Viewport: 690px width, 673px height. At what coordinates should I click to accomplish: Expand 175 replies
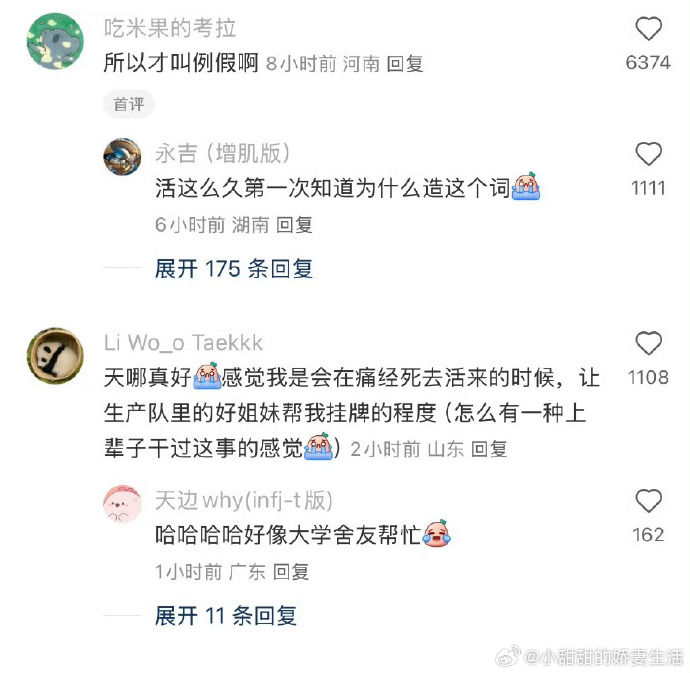click(234, 268)
